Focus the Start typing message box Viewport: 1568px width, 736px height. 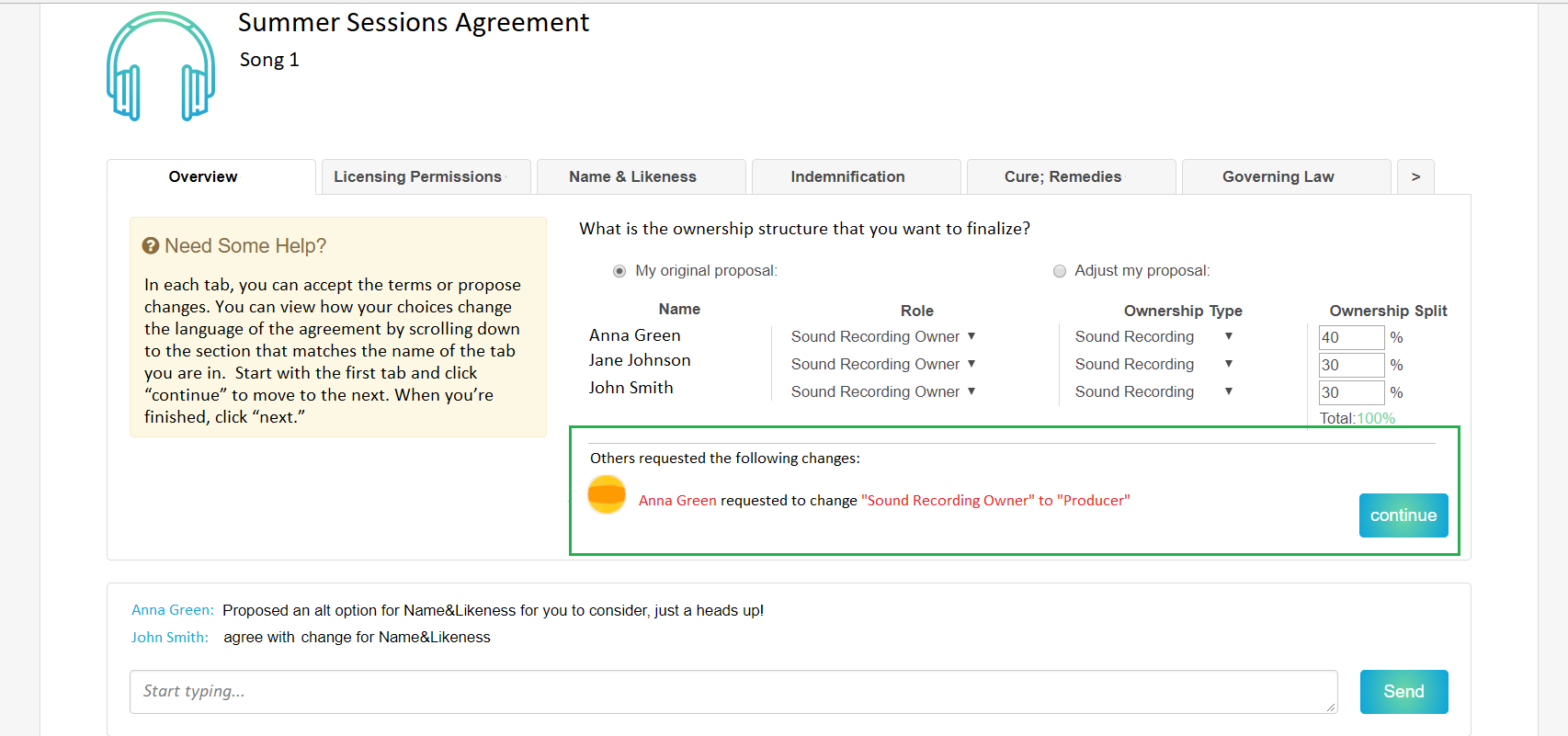coord(733,692)
